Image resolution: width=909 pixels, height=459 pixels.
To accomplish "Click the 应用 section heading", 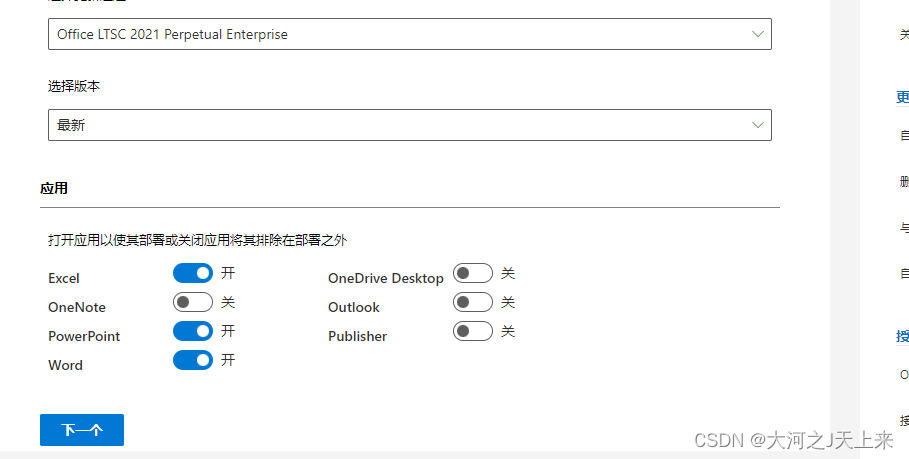I will click(x=54, y=188).
